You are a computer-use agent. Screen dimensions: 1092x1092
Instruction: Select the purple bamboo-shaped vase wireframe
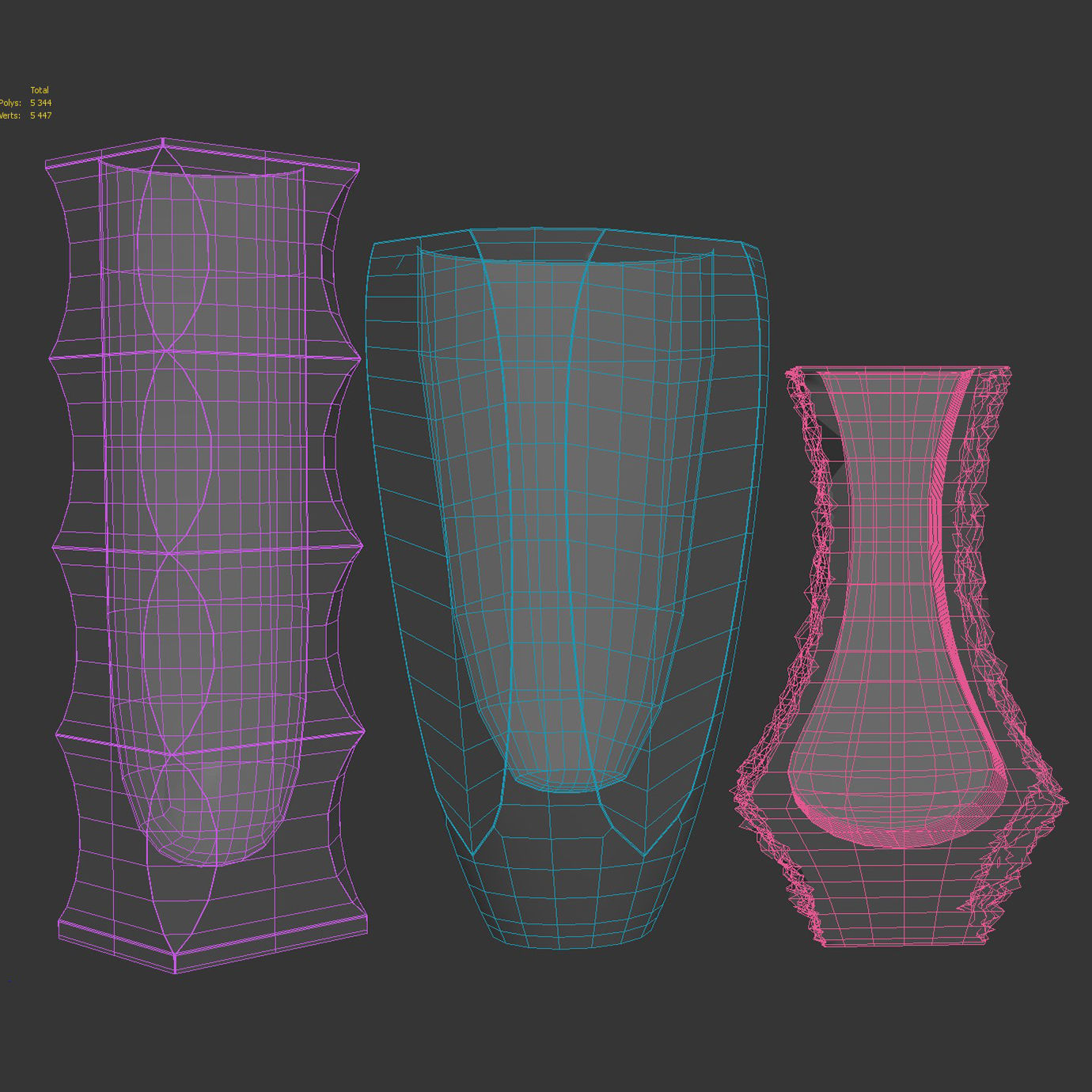(x=206, y=555)
